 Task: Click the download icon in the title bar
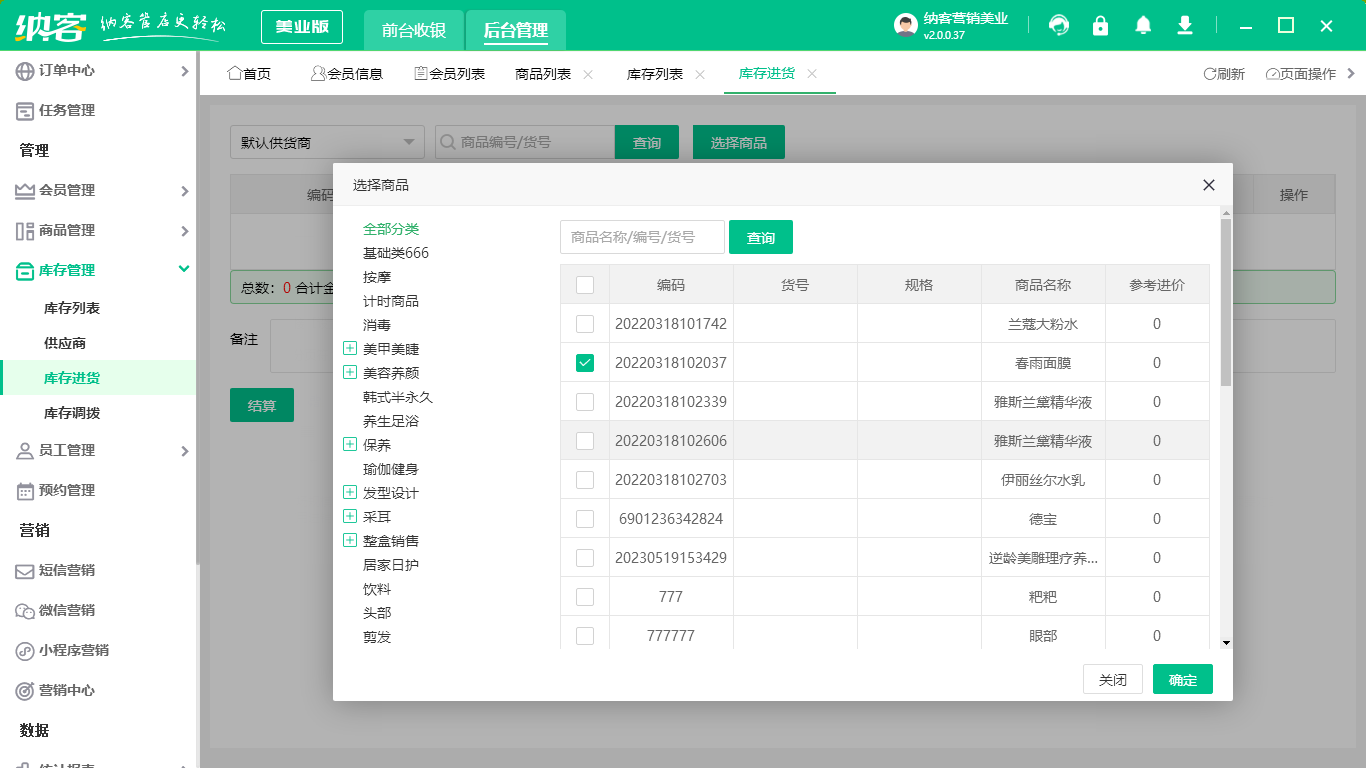coord(1184,25)
